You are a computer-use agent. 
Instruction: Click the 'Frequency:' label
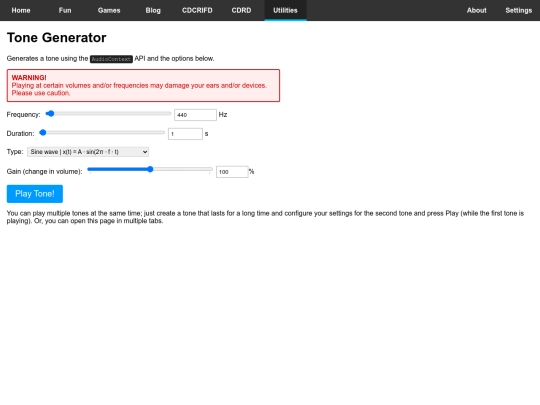pos(23,115)
